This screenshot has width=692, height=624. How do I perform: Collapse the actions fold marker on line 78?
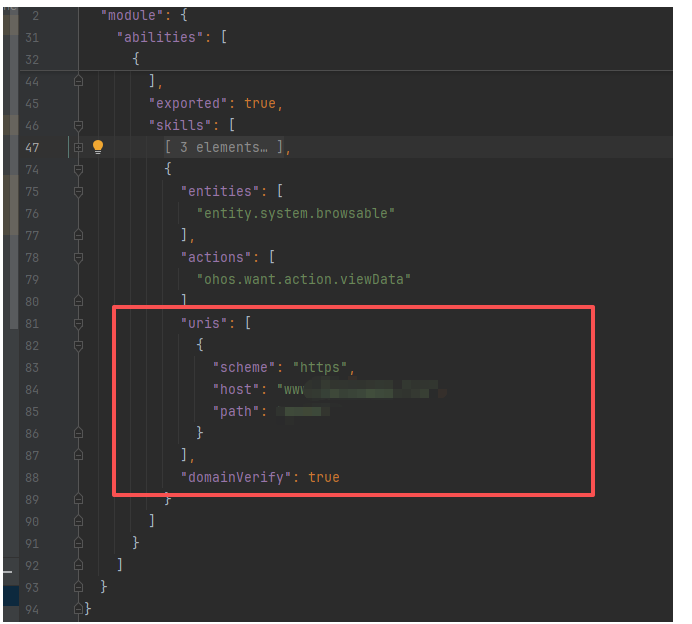point(79,258)
